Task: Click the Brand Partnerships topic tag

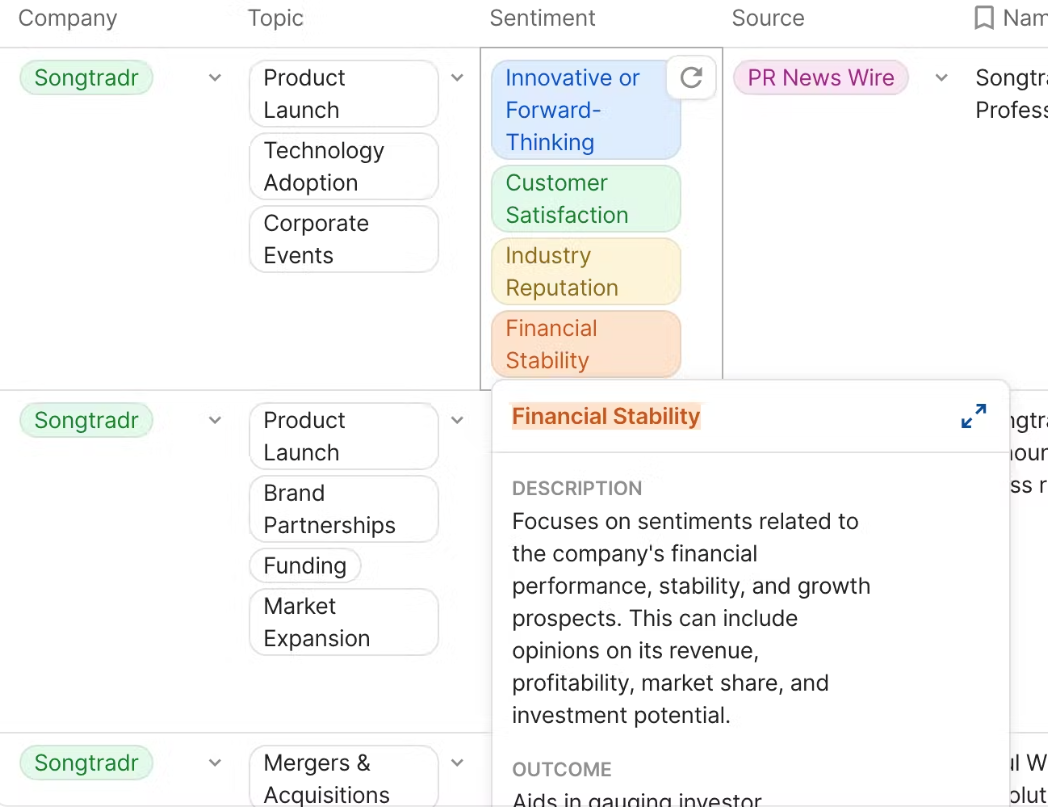Action: (x=343, y=509)
